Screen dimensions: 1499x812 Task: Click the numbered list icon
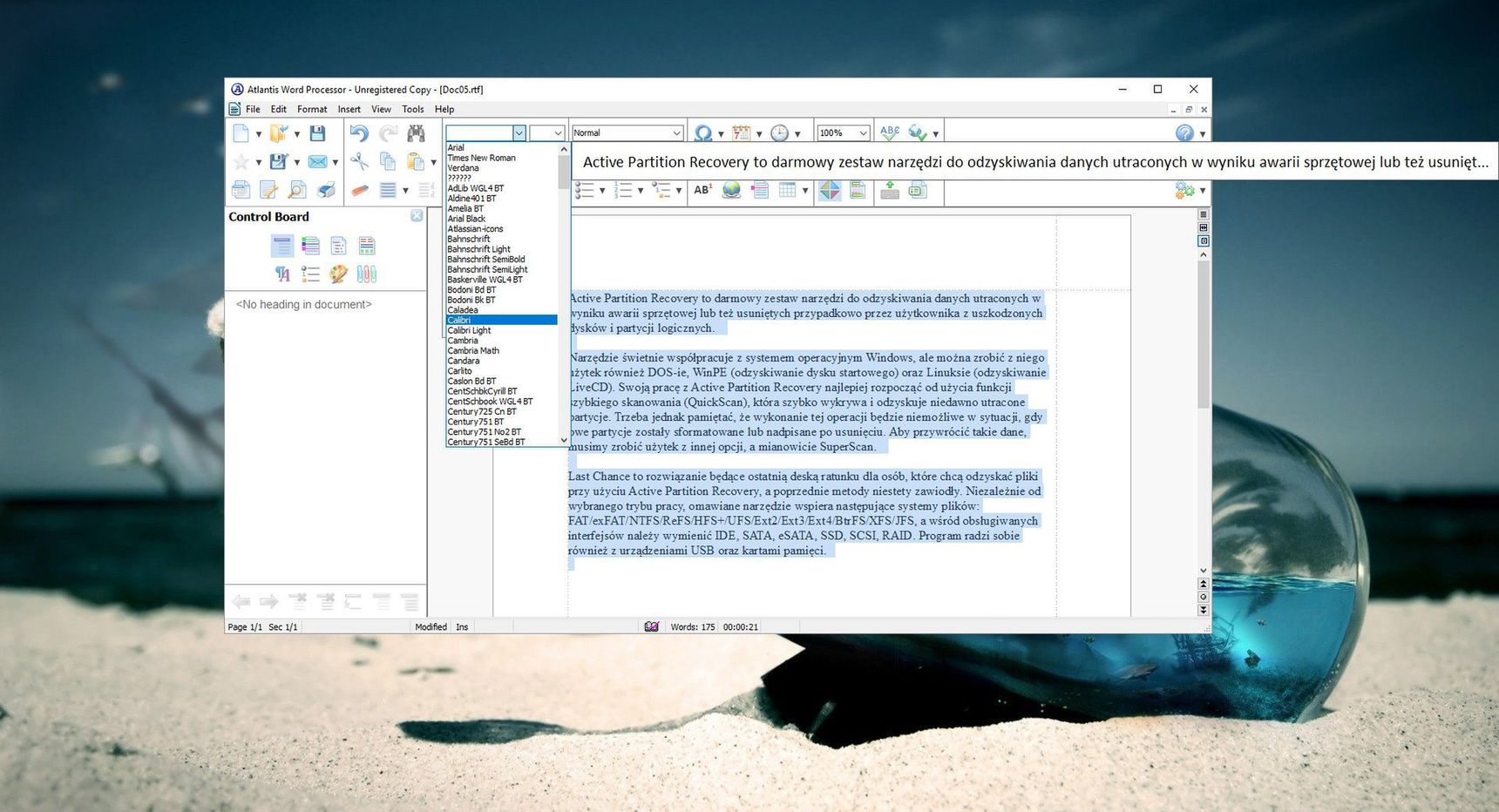click(623, 190)
